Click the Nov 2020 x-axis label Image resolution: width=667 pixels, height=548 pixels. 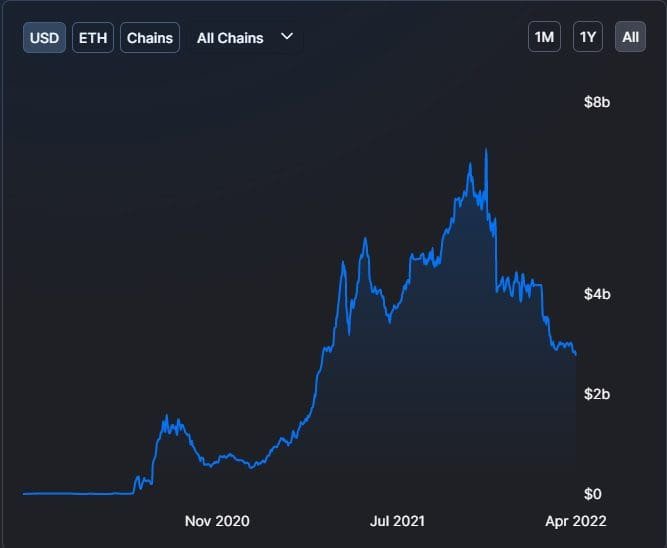(x=217, y=521)
